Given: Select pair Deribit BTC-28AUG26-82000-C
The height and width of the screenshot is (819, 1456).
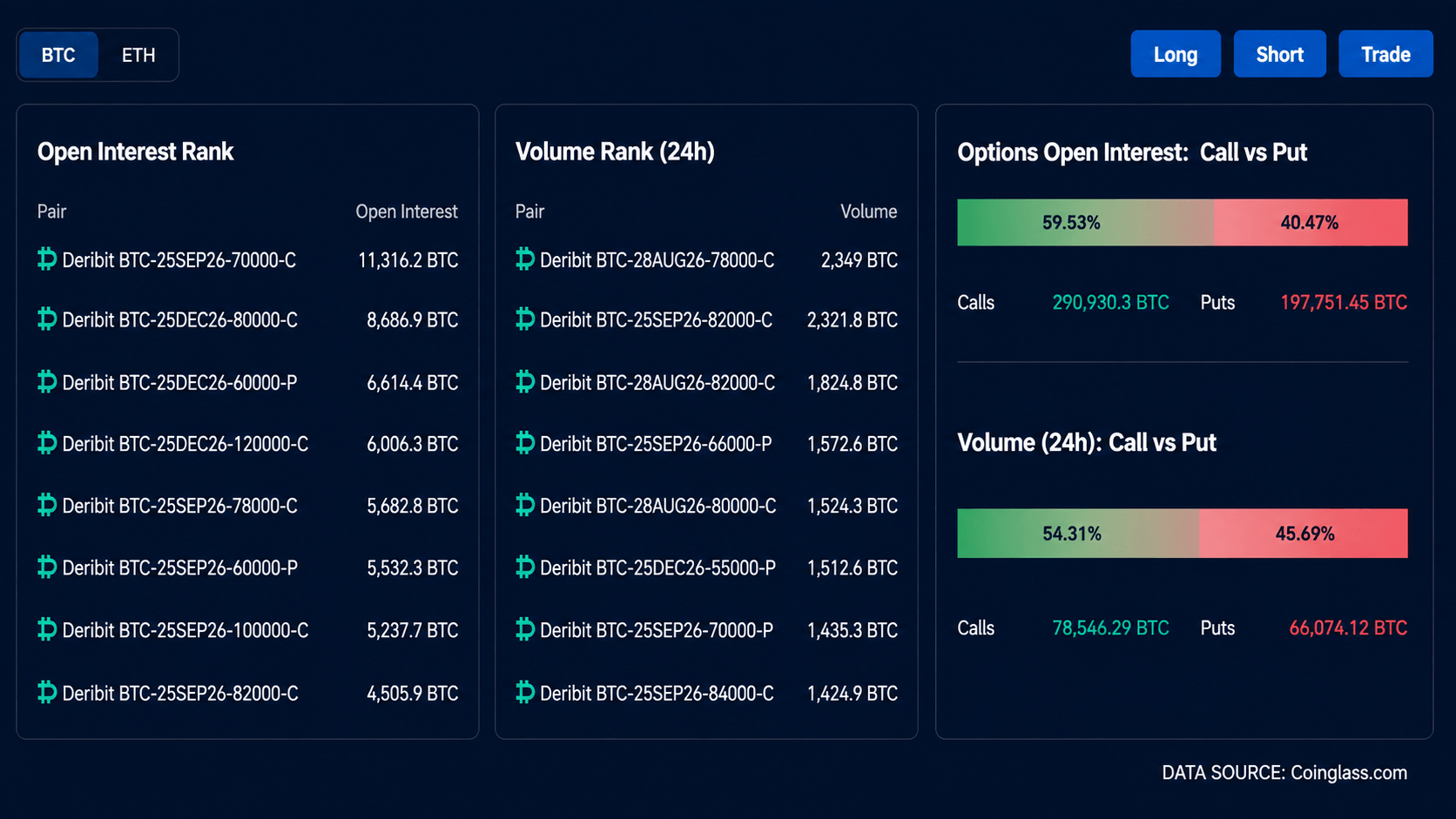Looking at the screenshot, I should tap(657, 383).
